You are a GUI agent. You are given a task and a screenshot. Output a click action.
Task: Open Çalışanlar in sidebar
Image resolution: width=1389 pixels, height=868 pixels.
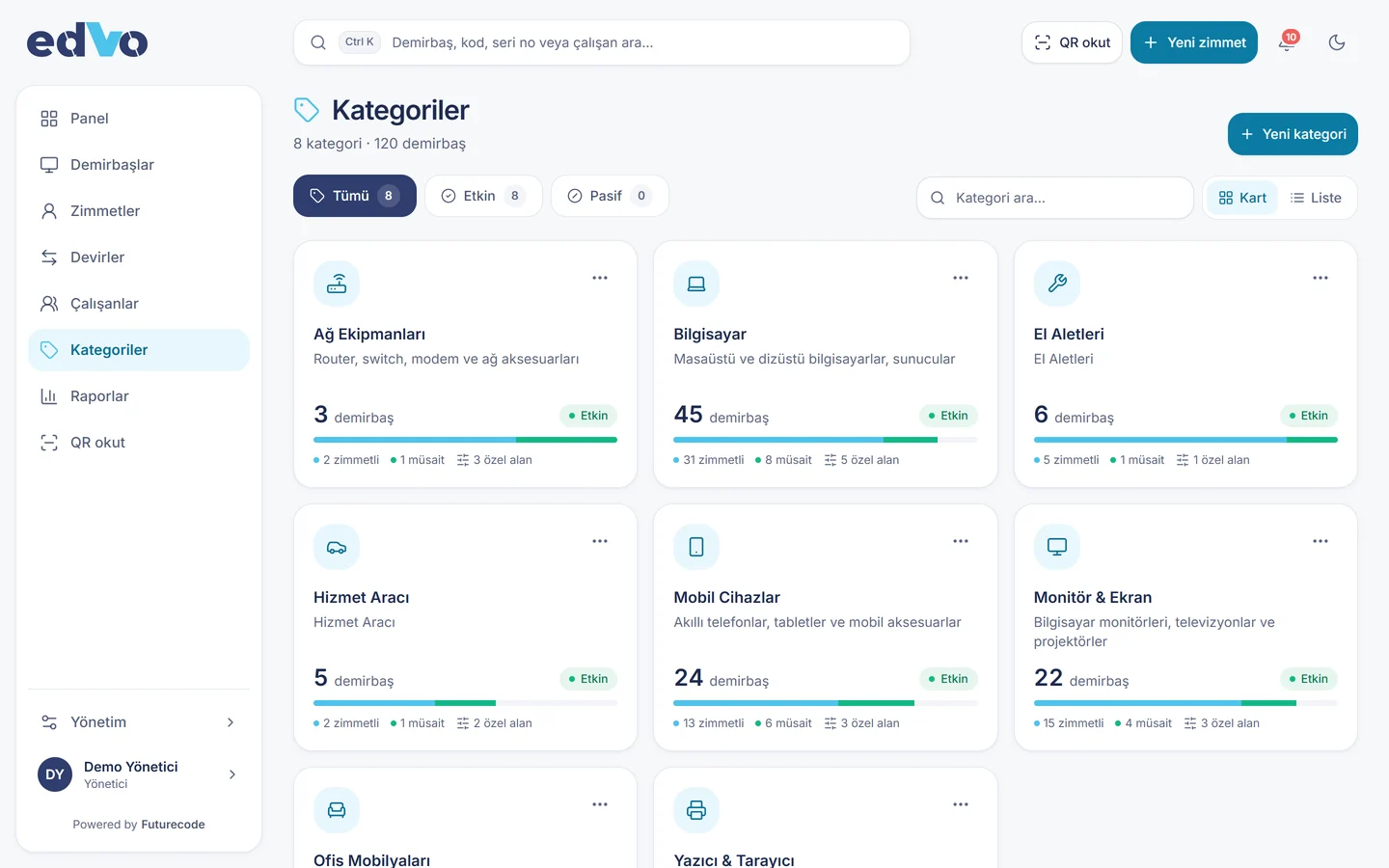139,304
